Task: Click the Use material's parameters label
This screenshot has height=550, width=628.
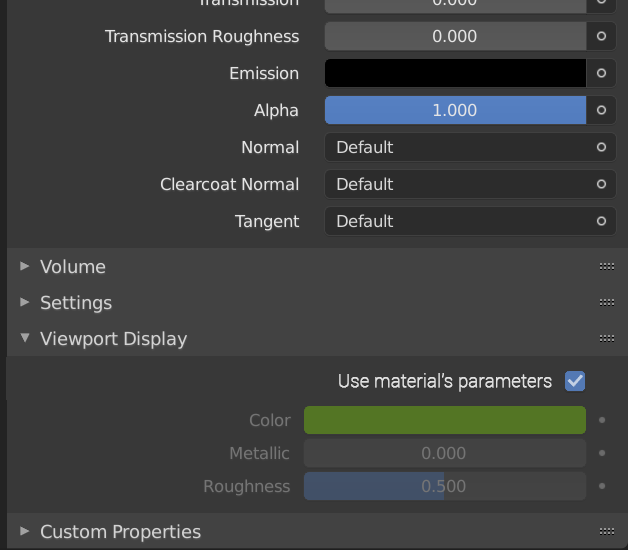Action: pyautogui.click(x=445, y=381)
